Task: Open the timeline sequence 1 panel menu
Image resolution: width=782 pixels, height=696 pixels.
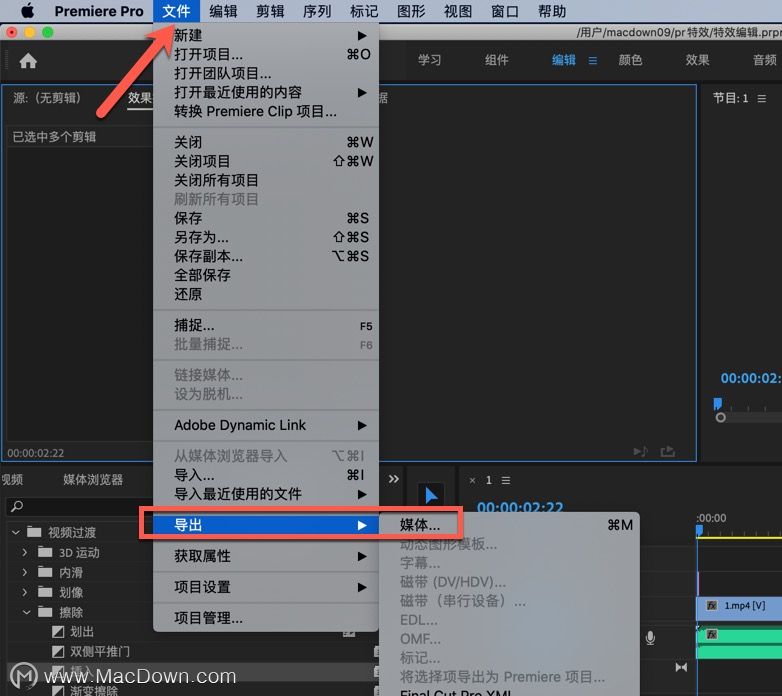Action: [506, 480]
